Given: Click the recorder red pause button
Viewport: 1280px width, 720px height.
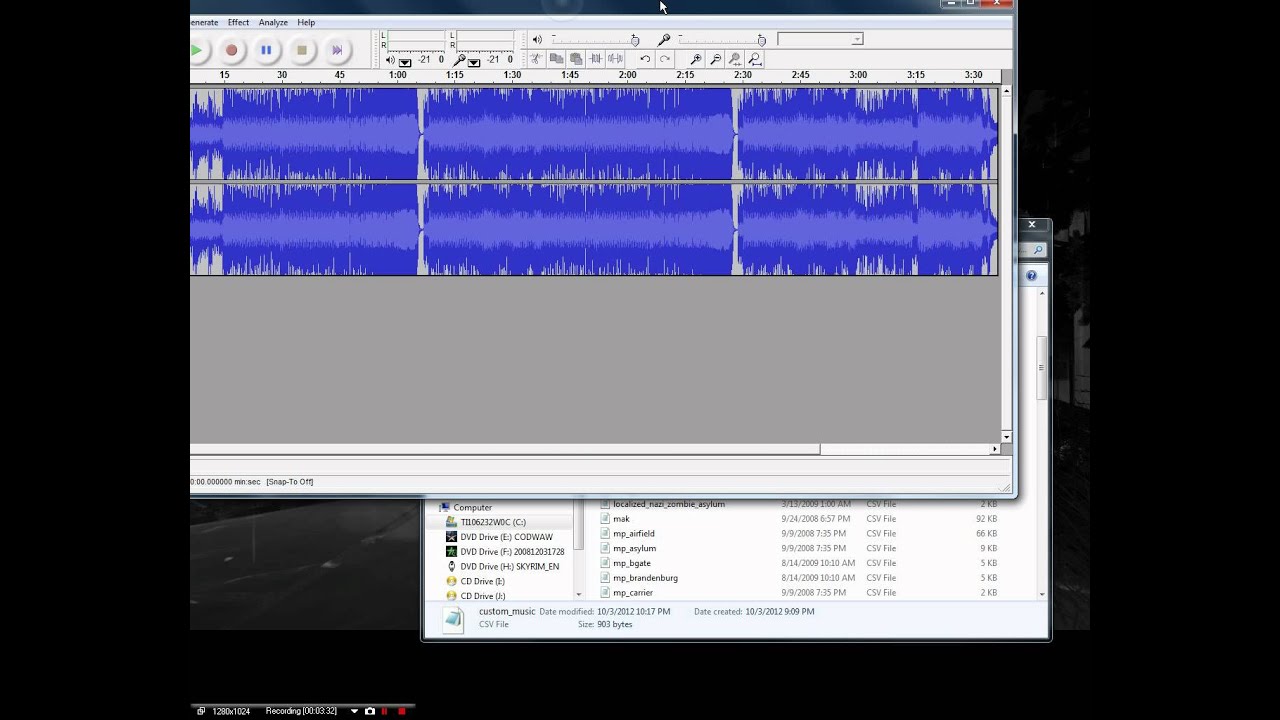Looking at the screenshot, I should (x=385, y=711).
